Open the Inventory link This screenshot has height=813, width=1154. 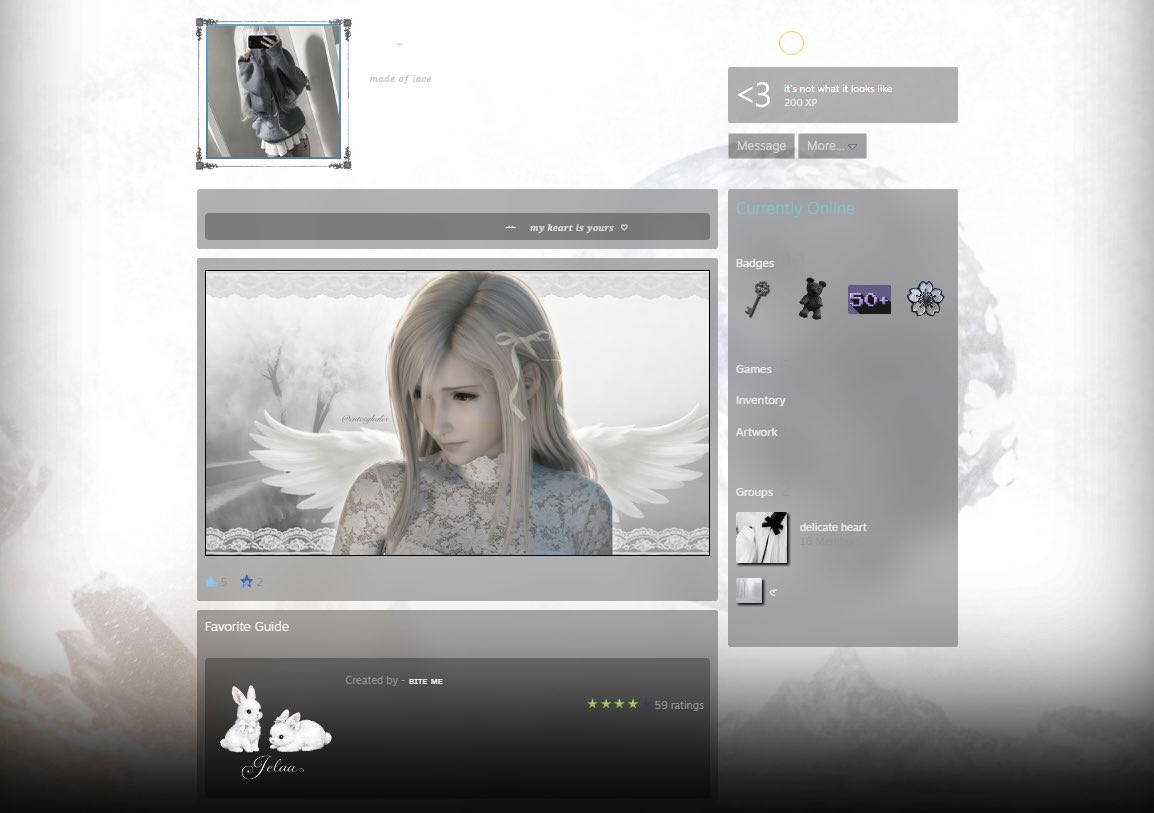tap(760, 400)
